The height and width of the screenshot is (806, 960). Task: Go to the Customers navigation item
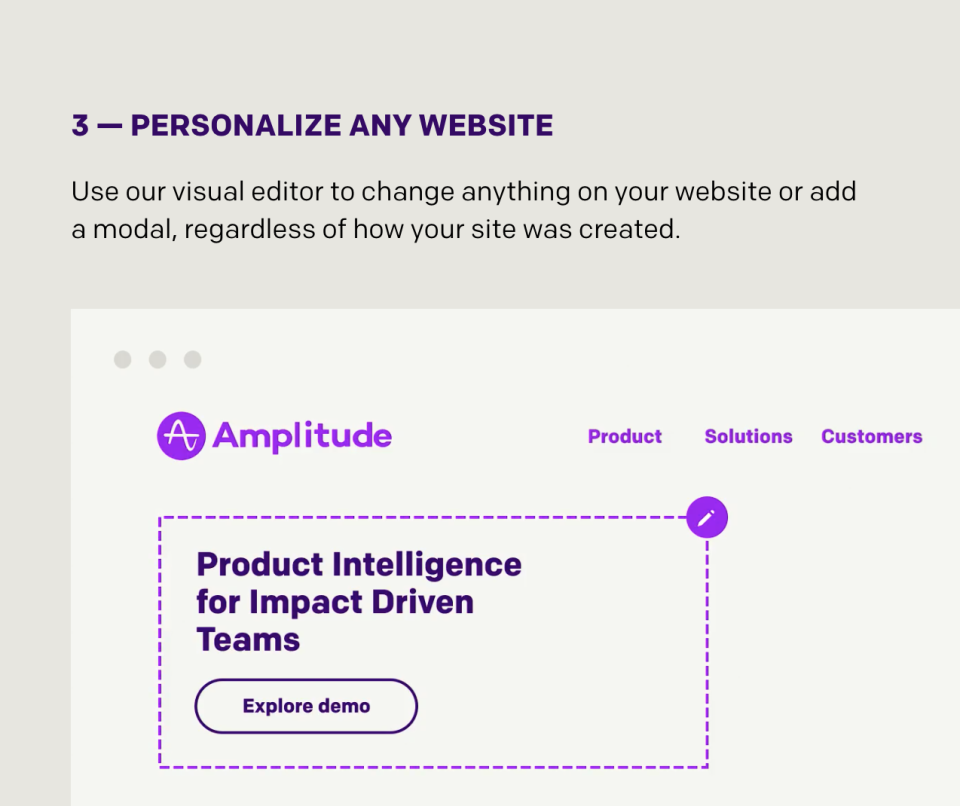(x=872, y=436)
